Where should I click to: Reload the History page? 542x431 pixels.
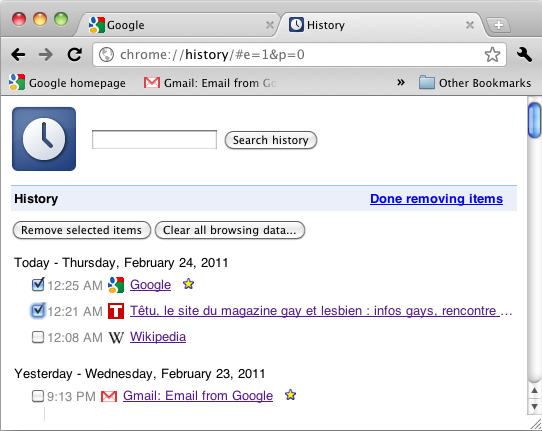[75, 54]
